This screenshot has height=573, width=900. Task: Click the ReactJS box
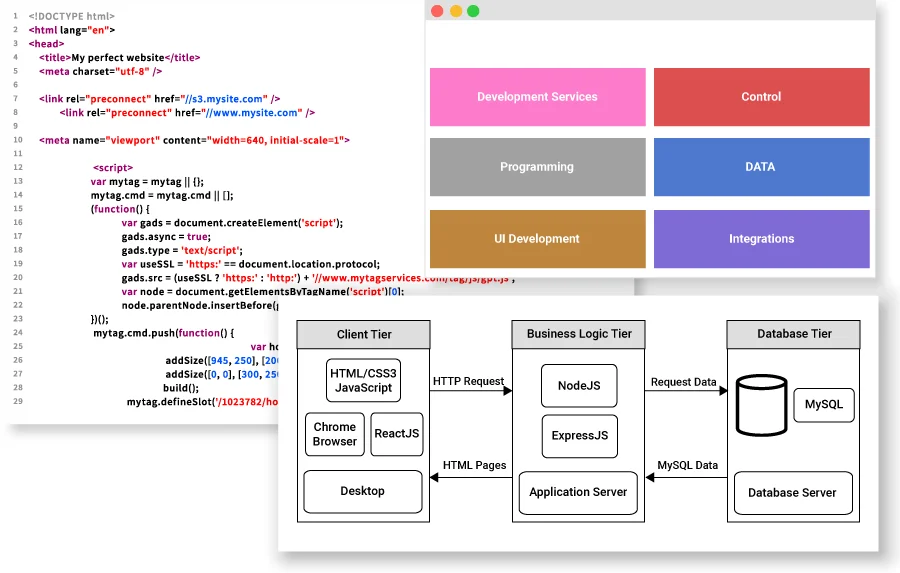(397, 434)
